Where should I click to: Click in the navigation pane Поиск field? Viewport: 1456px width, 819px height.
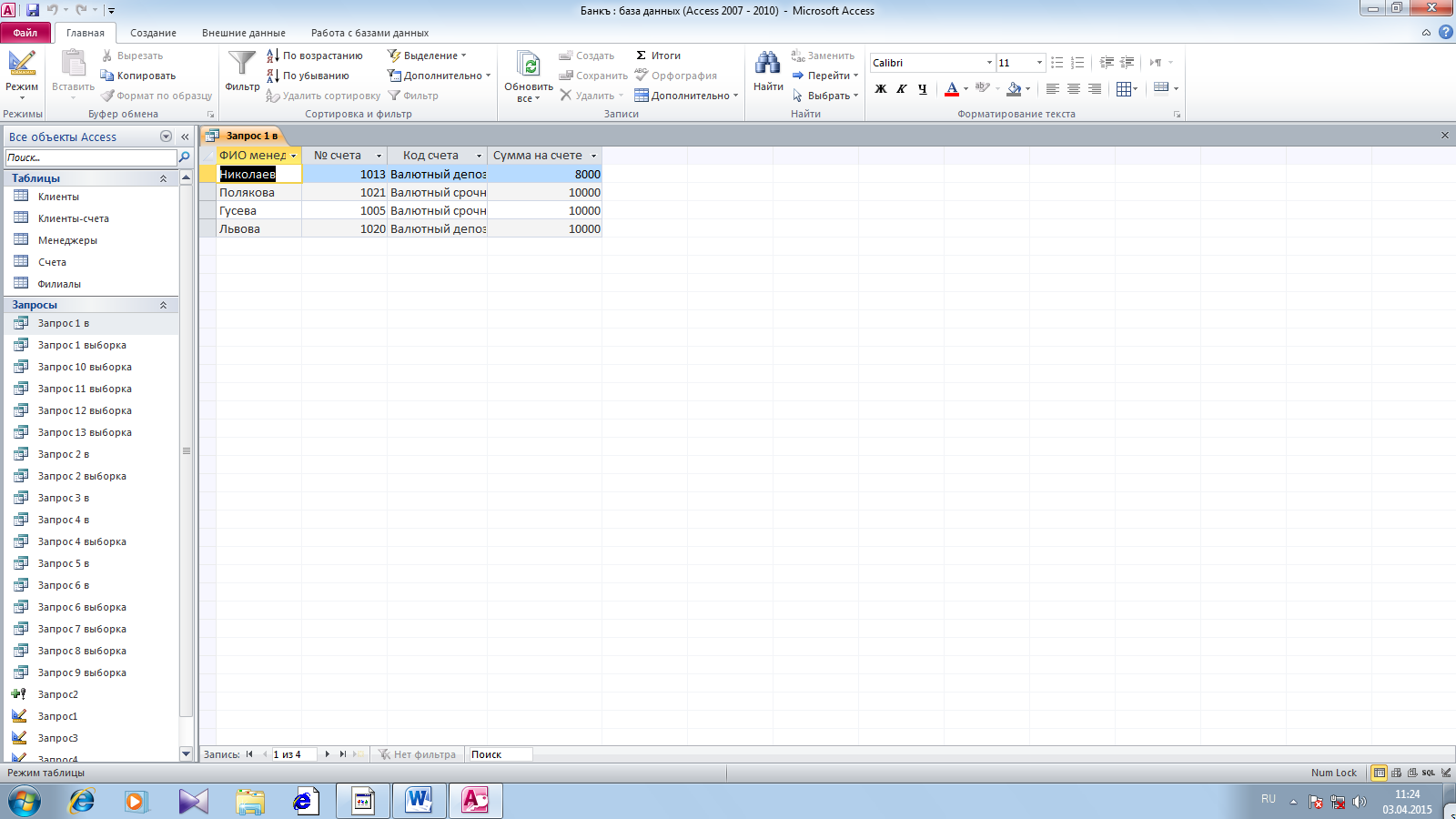(x=90, y=157)
